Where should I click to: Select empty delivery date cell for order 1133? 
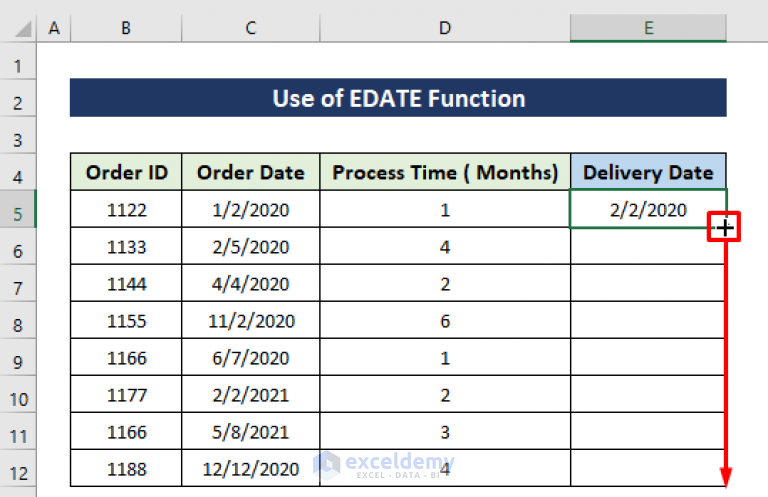[x=648, y=247]
